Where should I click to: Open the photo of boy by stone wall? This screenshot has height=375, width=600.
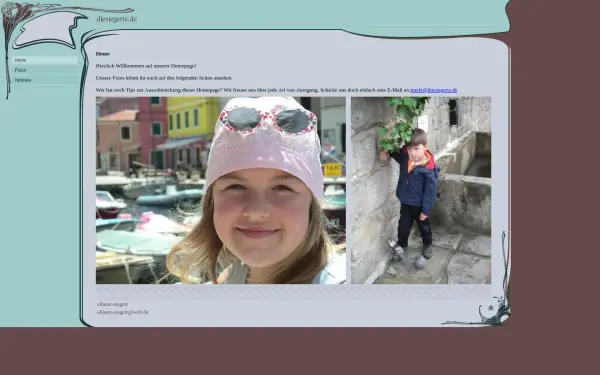click(x=421, y=190)
